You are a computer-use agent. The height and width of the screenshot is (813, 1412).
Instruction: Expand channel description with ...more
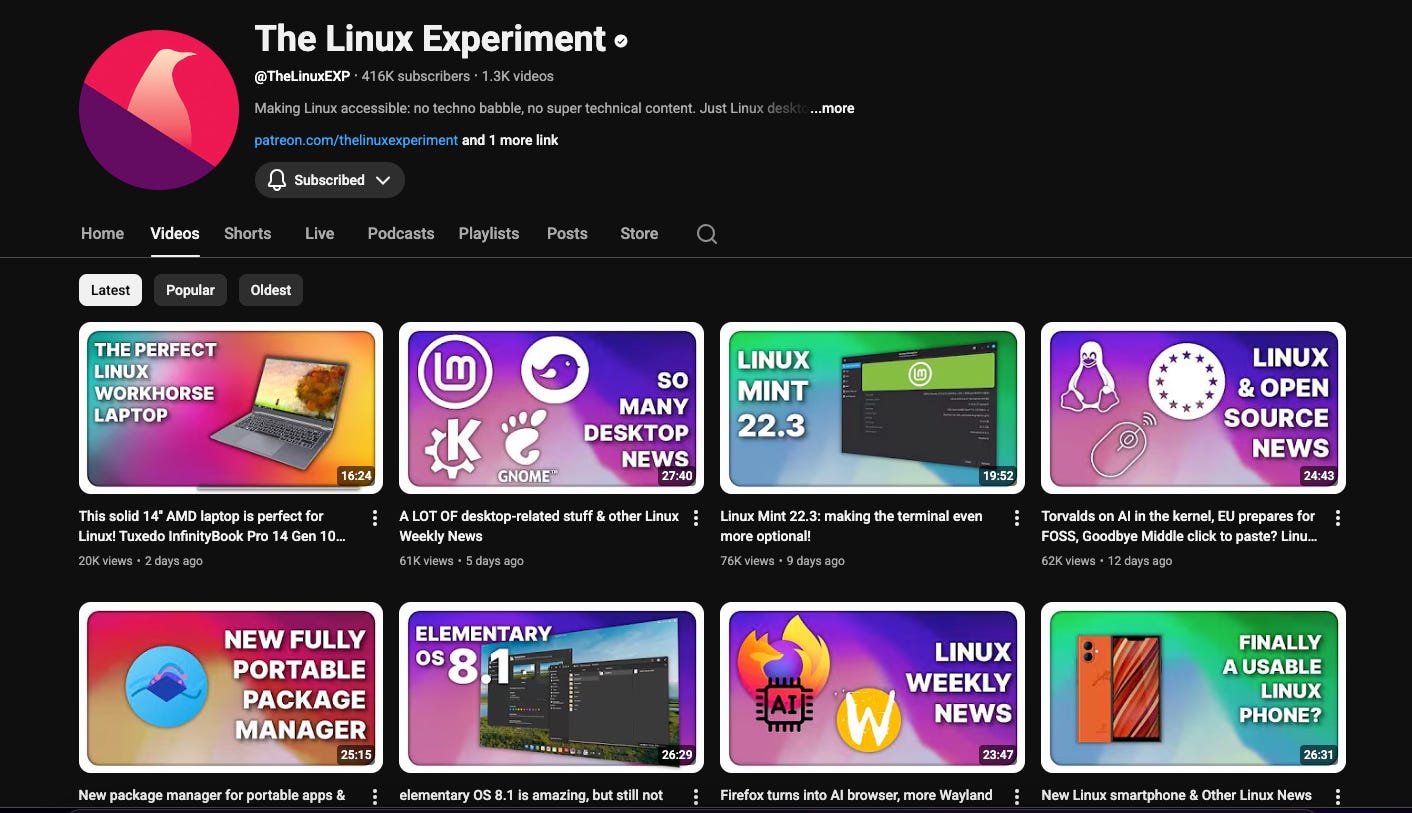coord(832,108)
